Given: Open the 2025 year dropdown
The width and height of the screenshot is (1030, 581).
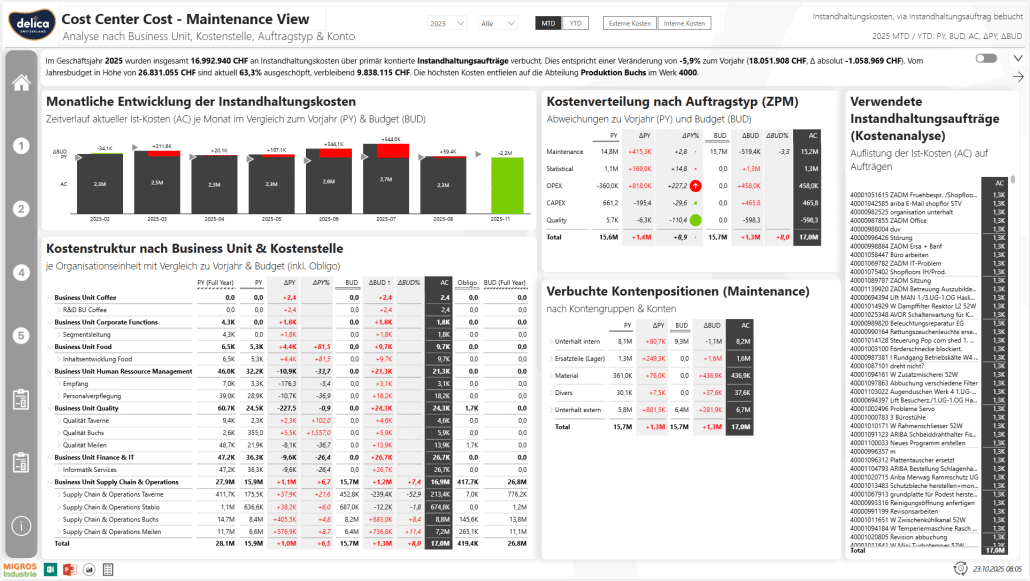Looking at the screenshot, I should coord(446,23).
